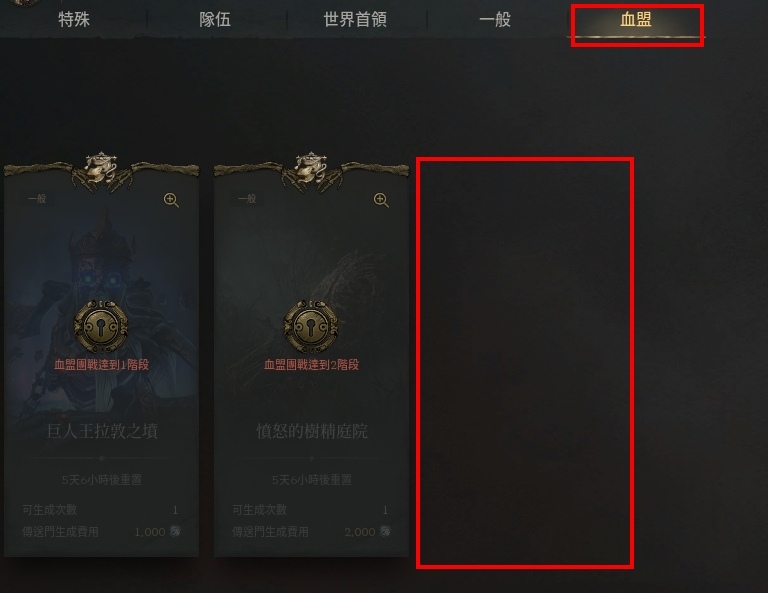Click the lock emblem on 巨人王拉敦之墳

click(101, 326)
